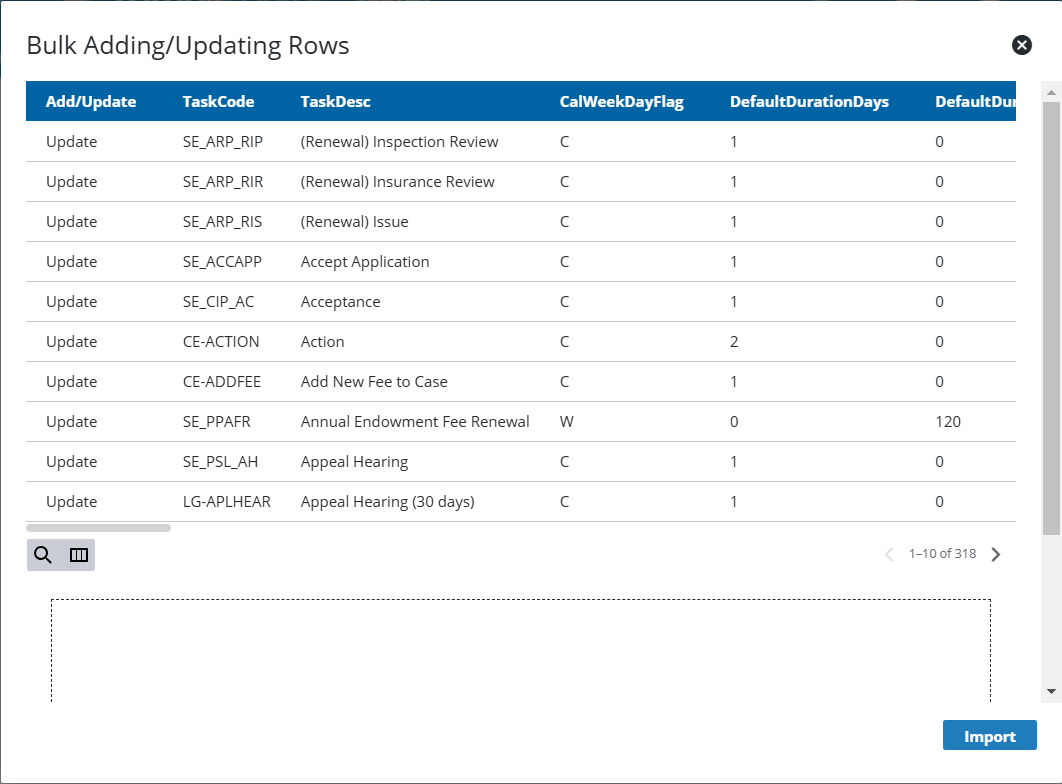Click the Import button
1062x784 pixels.
pyautogui.click(x=989, y=736)
